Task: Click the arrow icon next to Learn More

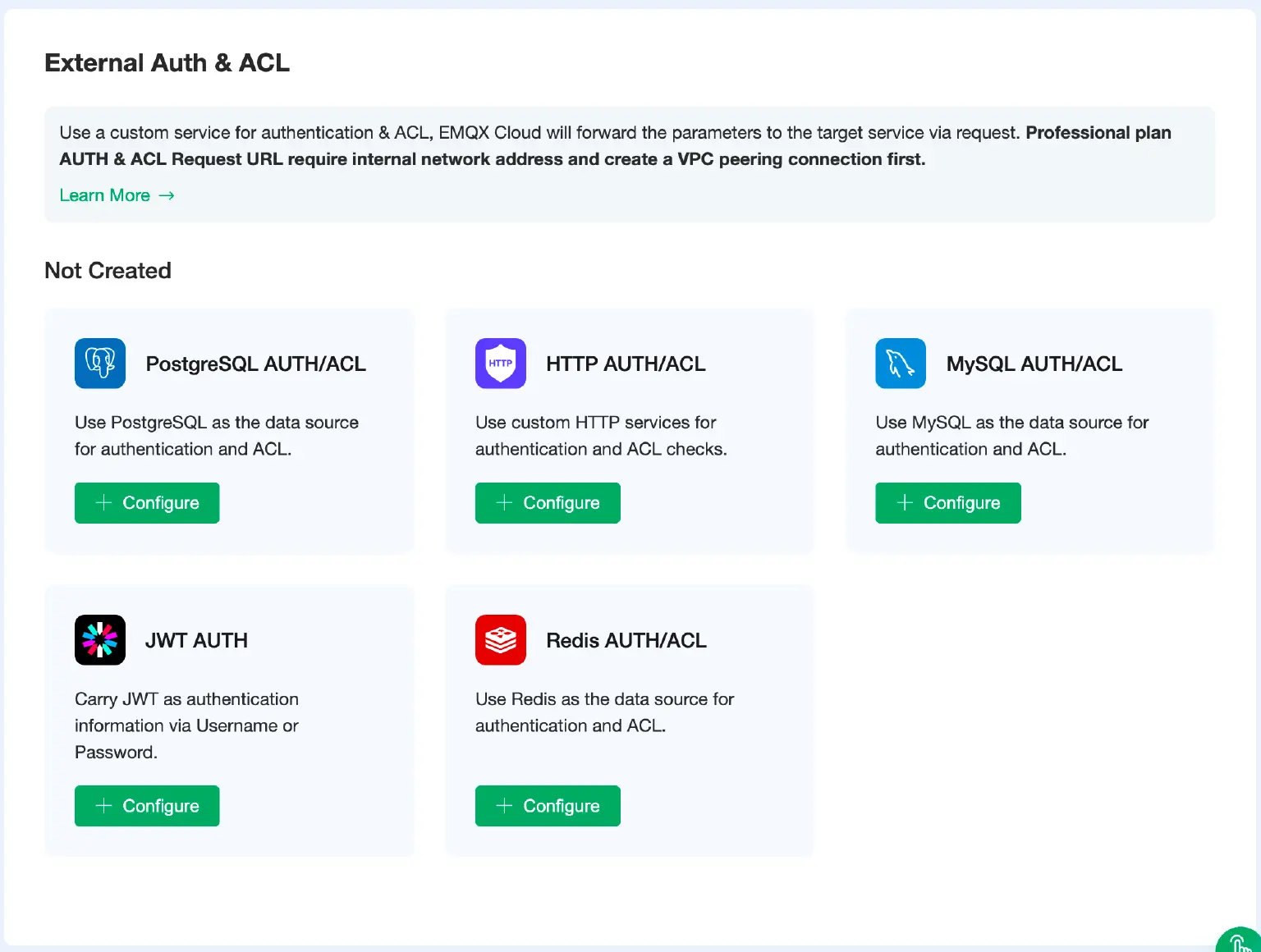Action: [167, 195]
